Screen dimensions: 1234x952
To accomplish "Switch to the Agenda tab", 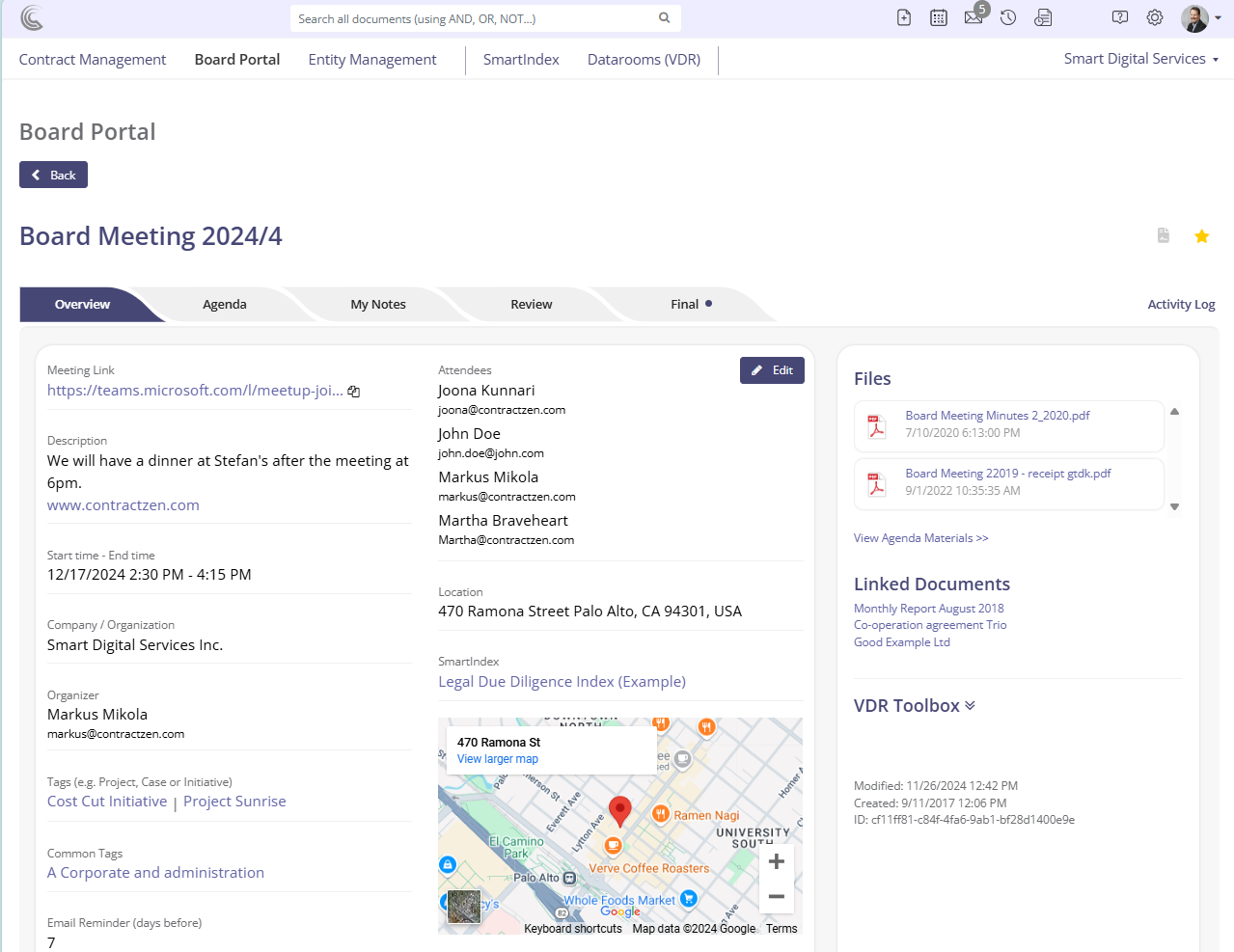I will [225, 304].
